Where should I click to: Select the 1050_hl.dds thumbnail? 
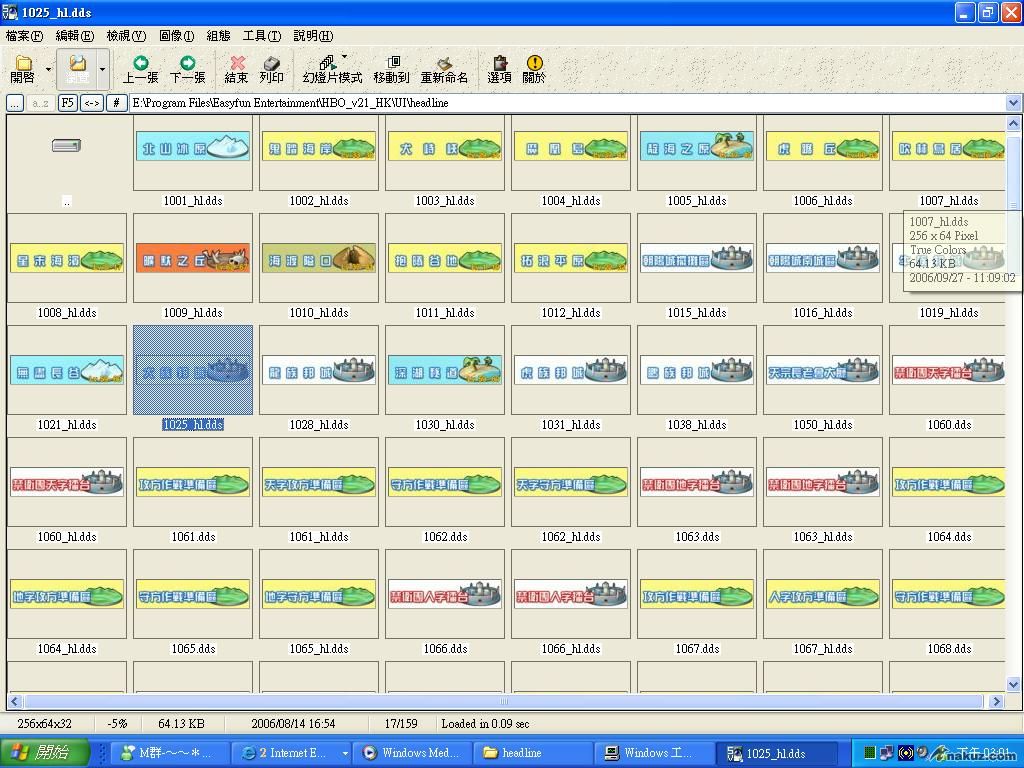[x=823, y=370]
